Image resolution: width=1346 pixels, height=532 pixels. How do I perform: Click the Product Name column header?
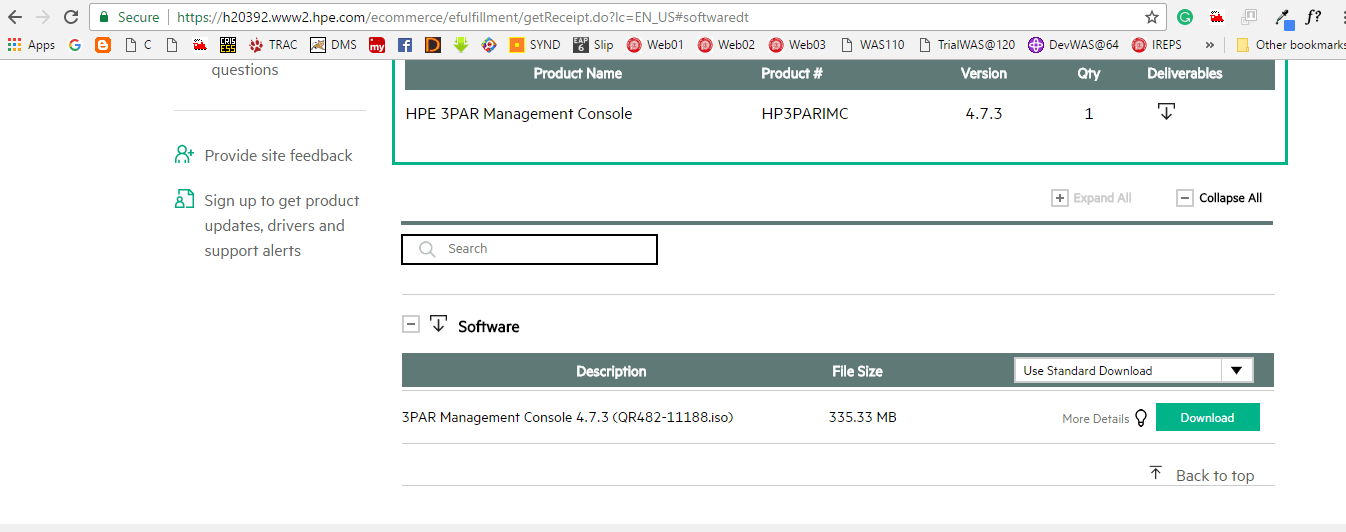point(578,73)
